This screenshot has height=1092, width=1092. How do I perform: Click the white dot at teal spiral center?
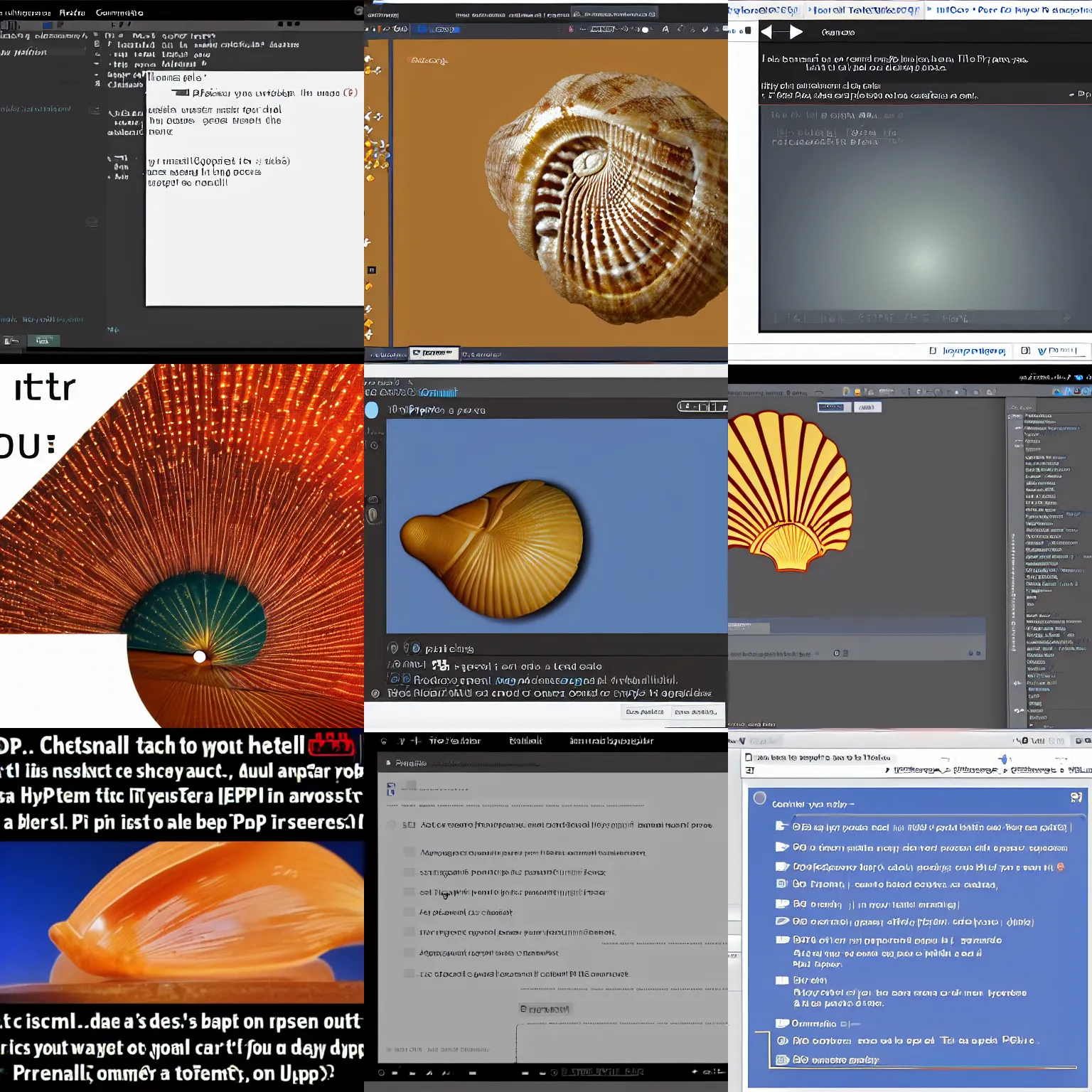click(200, 656)
